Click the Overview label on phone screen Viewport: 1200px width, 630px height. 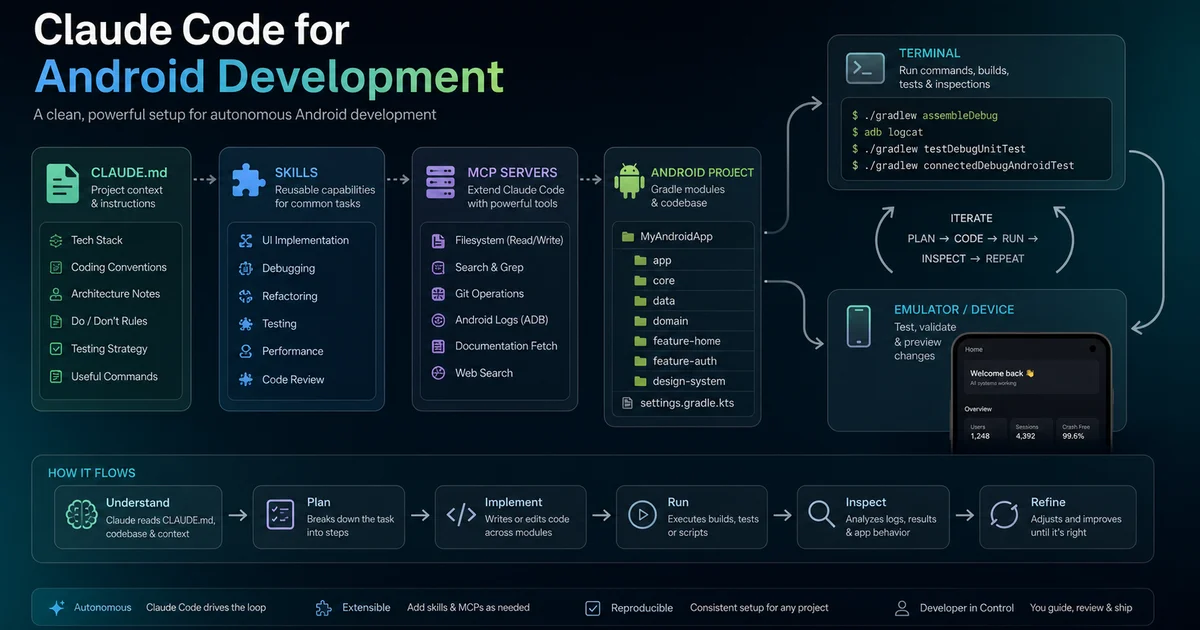pos(978,409)
